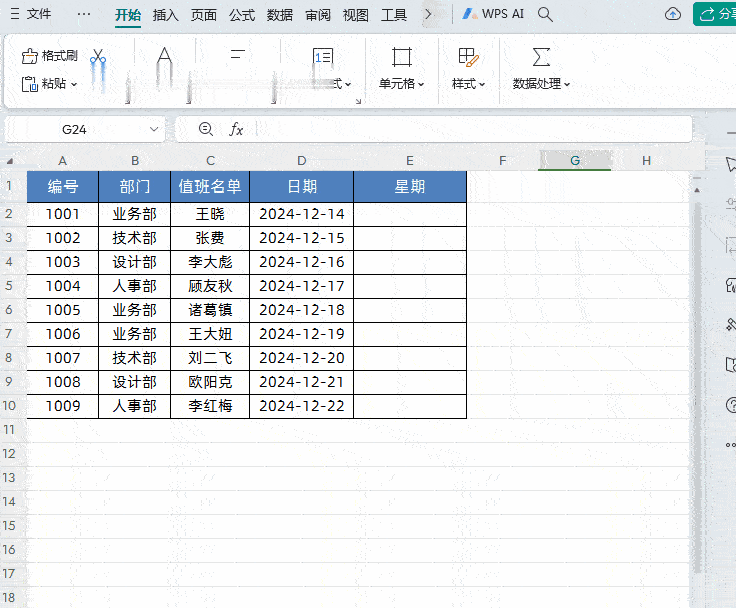The height and width of the screenshot is (608, 736).
Task: Select cell containing 1005
Action: [x=63, y=310]
